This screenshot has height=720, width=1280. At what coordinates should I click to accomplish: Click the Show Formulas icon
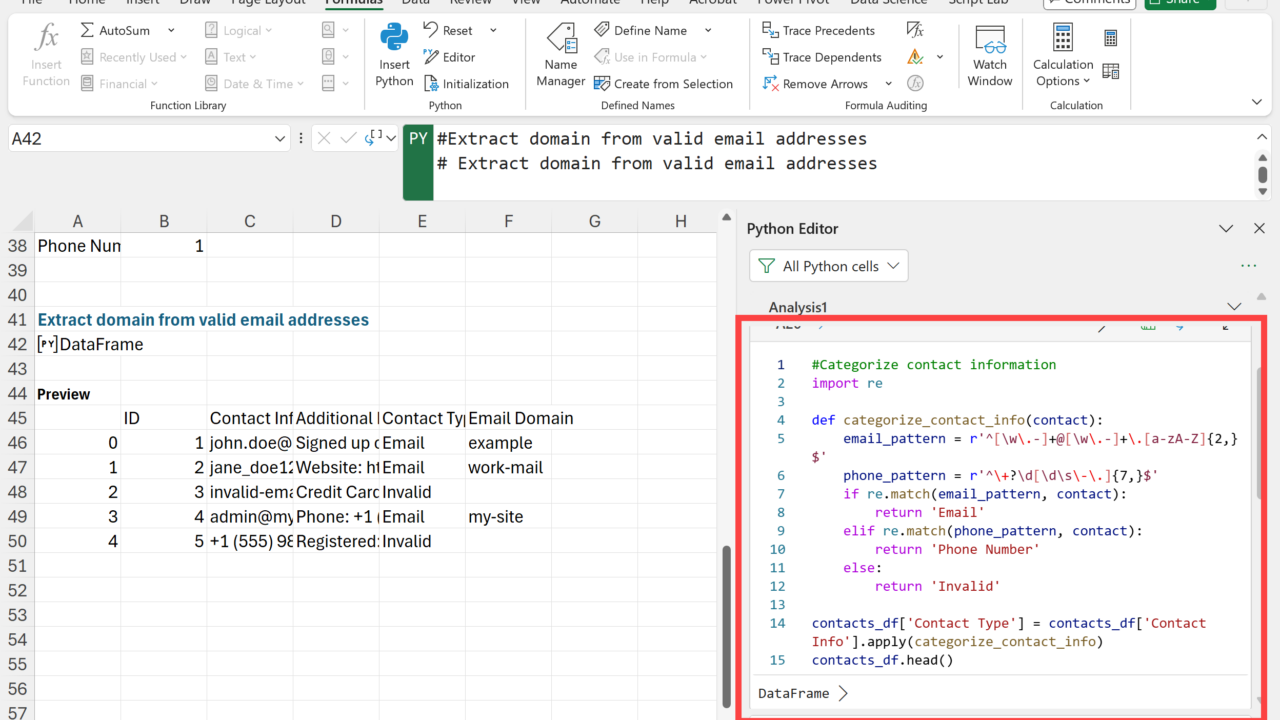click(915, 30)
